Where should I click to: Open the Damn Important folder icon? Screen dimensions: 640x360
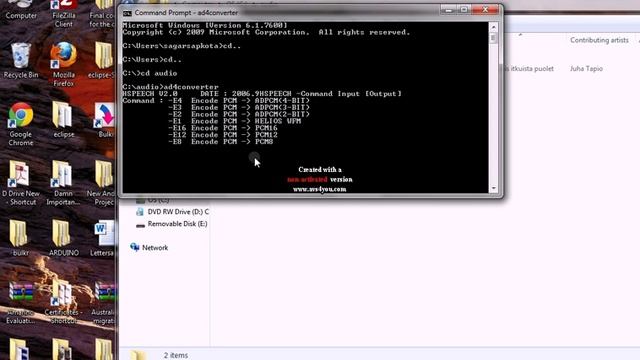tap(63, 183)
